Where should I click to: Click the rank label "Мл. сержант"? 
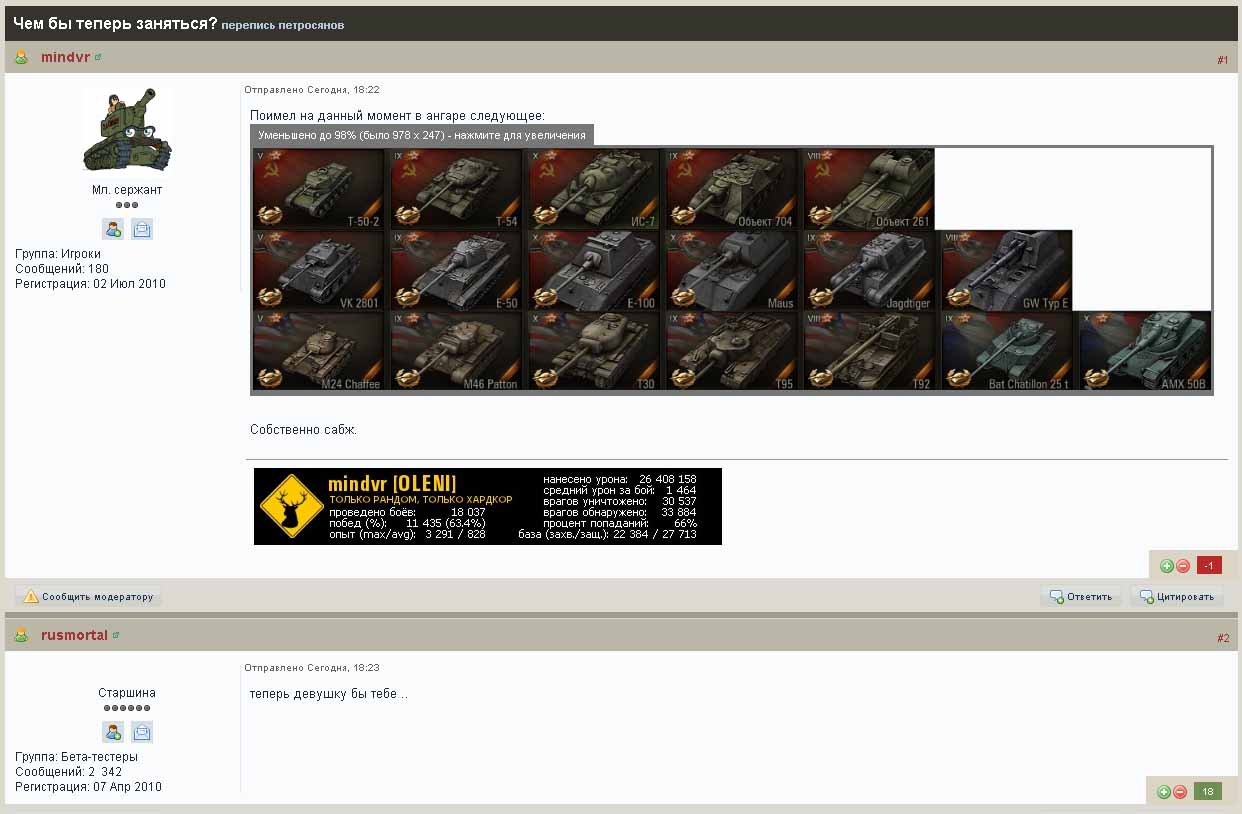point(127,190)
